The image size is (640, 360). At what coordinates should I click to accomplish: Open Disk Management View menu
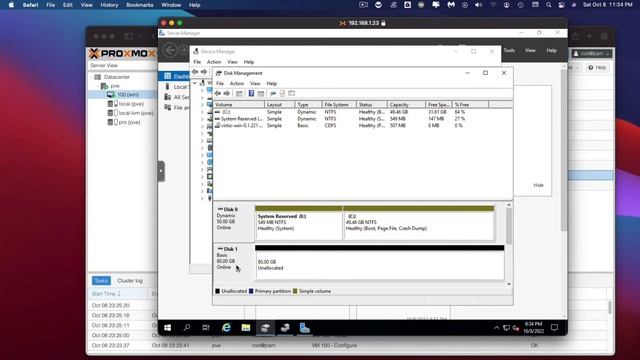(x=255, y=83)
